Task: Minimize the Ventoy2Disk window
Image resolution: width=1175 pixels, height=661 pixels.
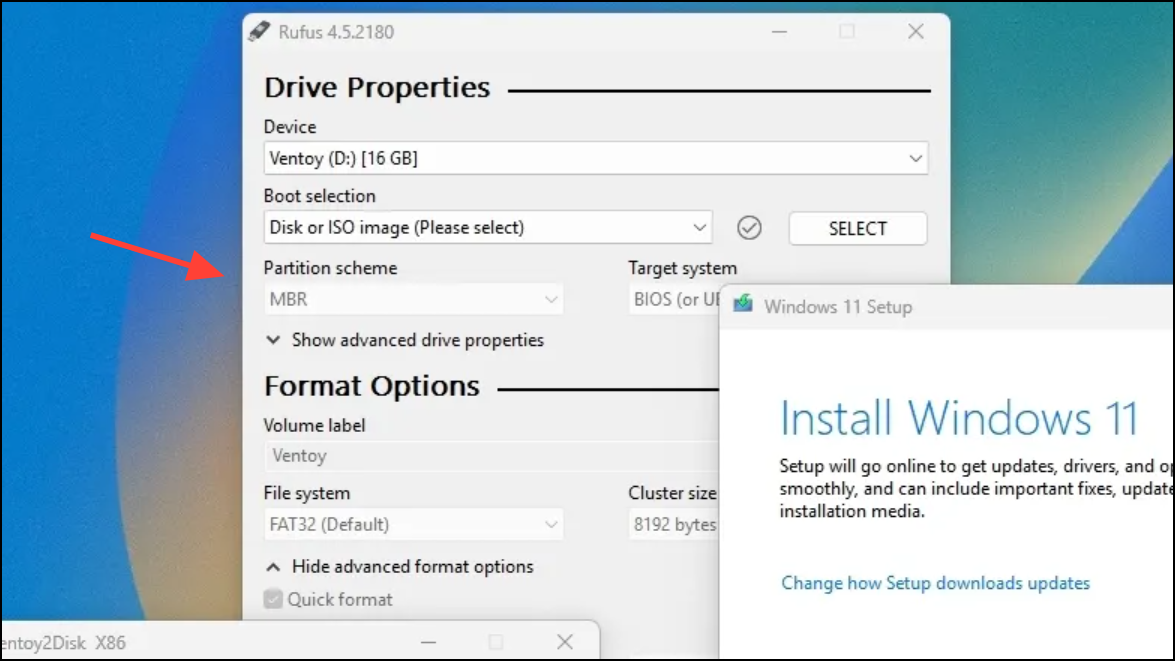Action: click(428, 642)
